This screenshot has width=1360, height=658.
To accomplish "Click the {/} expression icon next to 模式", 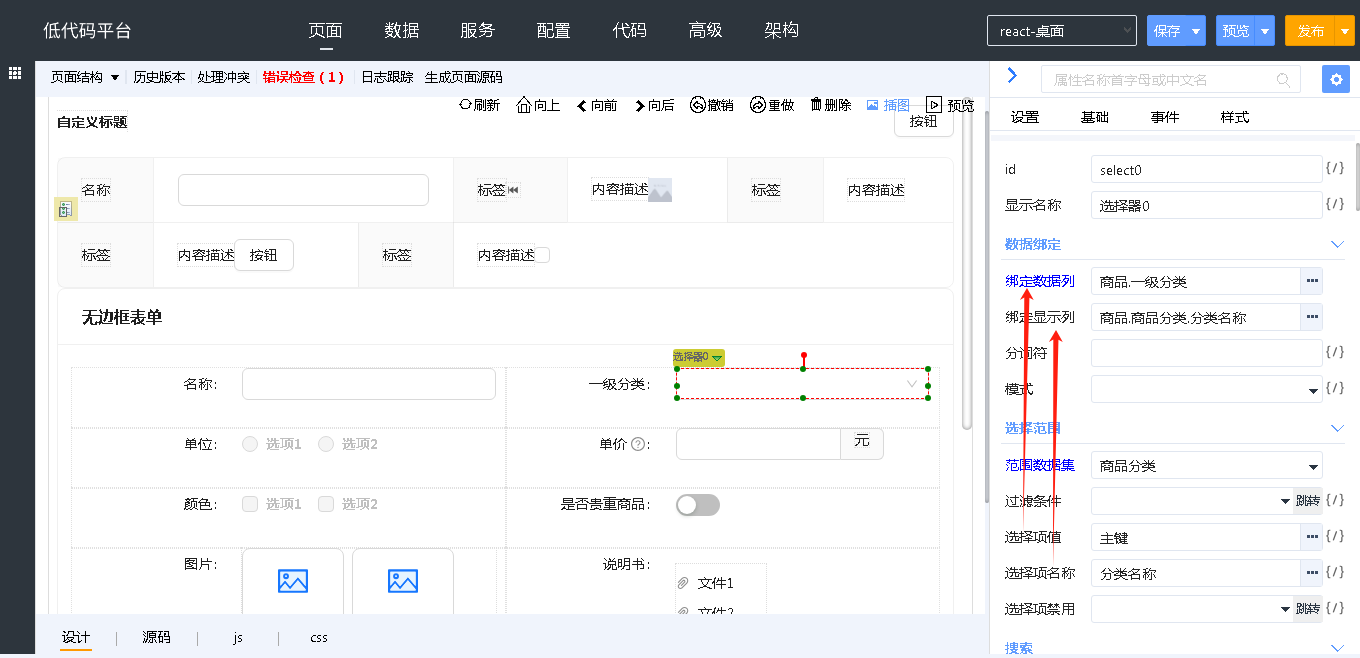I will [x=1335, y=388].
